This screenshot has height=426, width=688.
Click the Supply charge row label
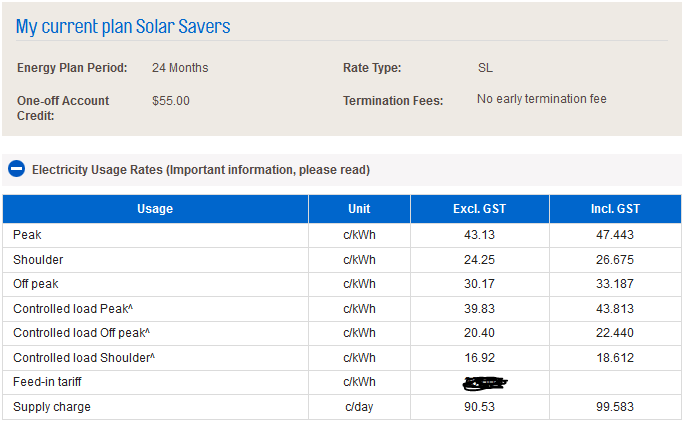coord(52,407)
